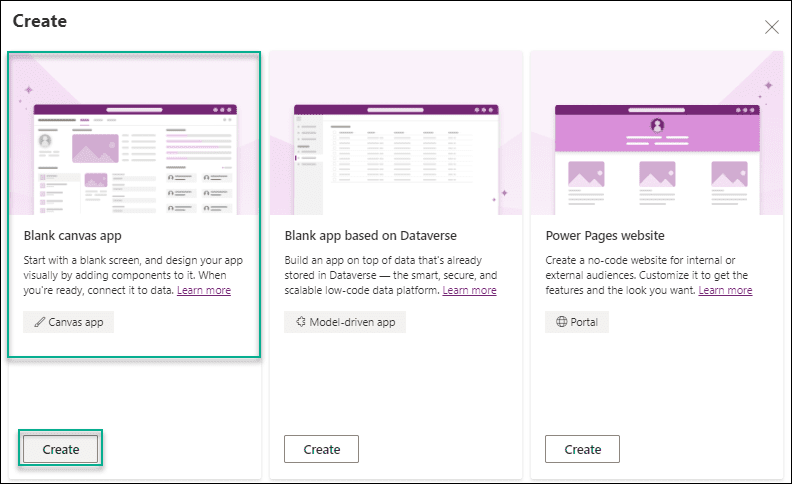Click the Create dialog heading

pos(39,21)
